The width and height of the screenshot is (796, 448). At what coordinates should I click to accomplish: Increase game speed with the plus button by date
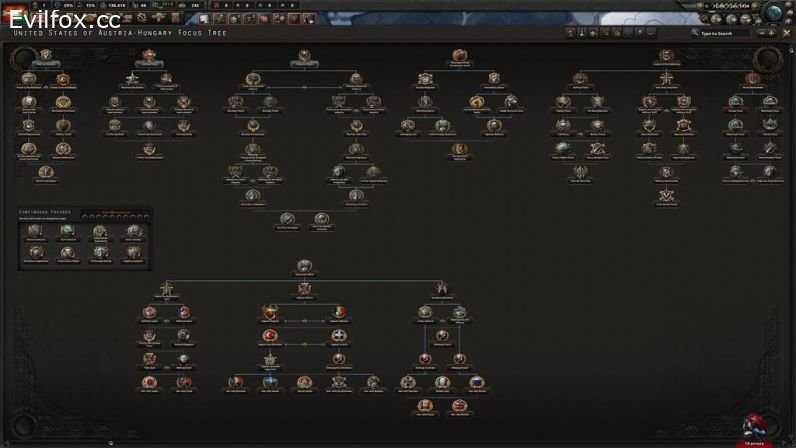click(x=754, y=7)
